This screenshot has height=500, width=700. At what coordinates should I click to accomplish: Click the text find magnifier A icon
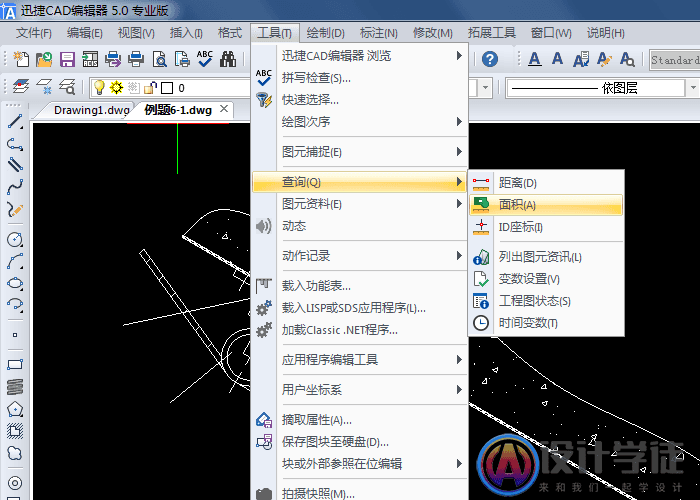click(x=627, y=59)
